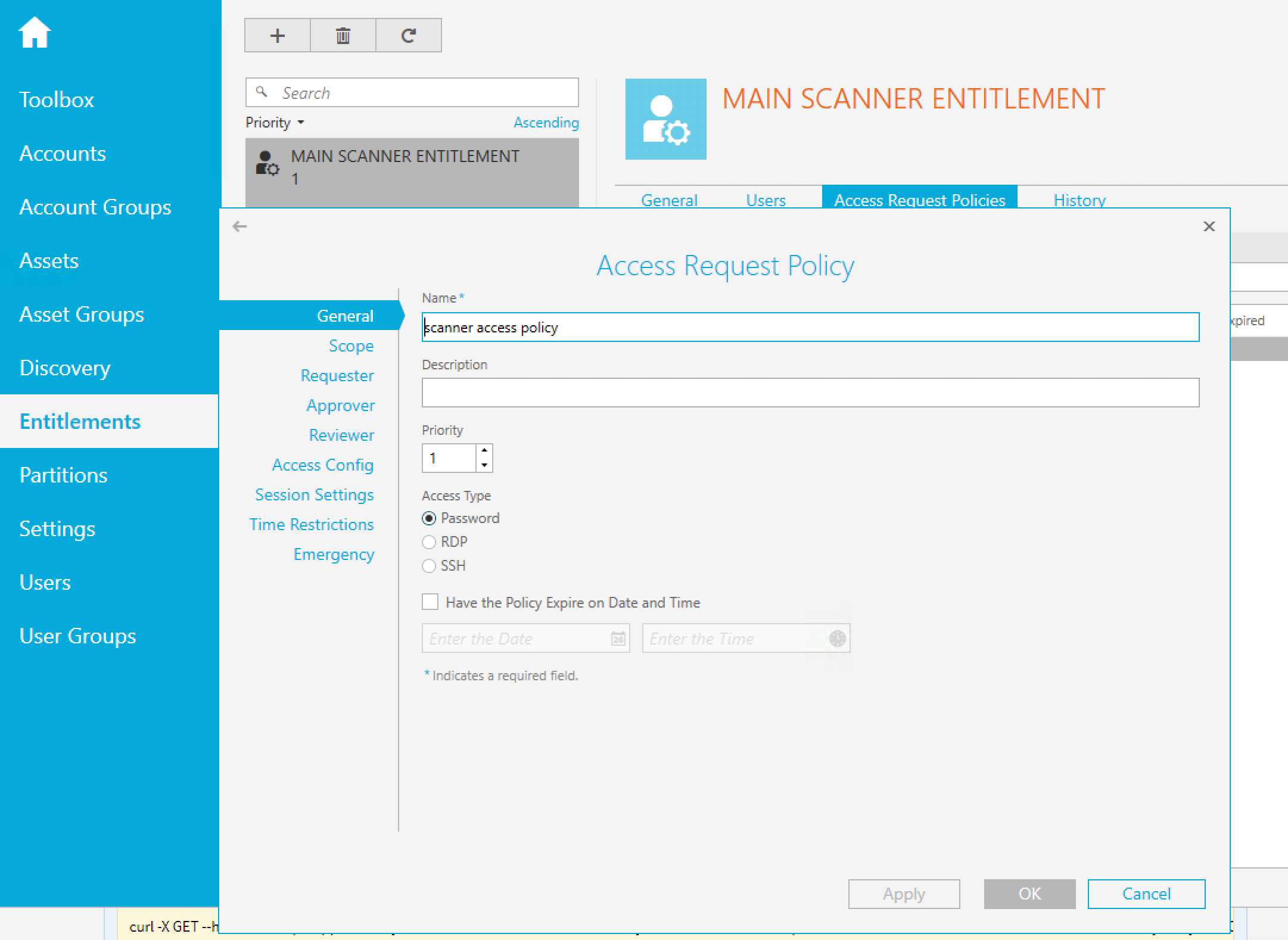Click the trash can delete icon

pyautogui.click(x=343, y=36)
